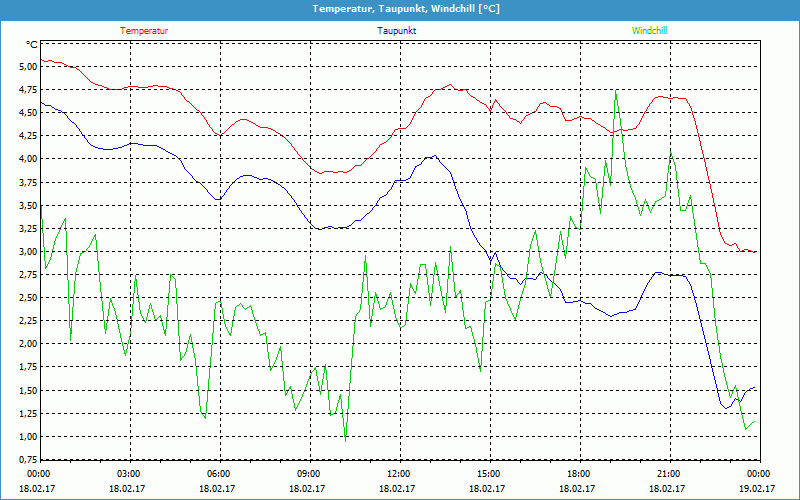Viewport: 800px width, 500px height.
Task: Select the red Temperatur legend label
Action: [144, 31]
